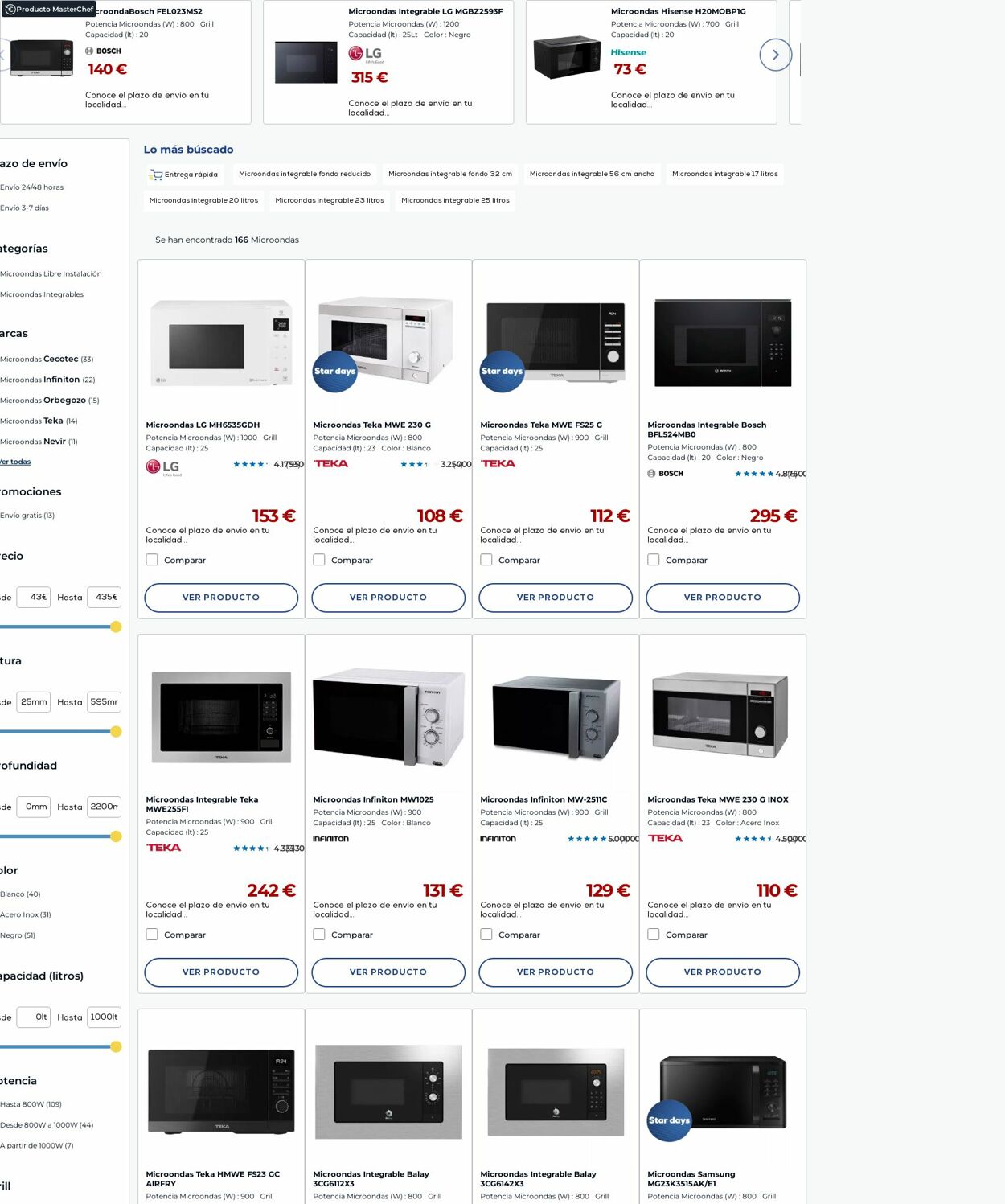Open Microondas Teka HMWE FS23 GC thumbnail
Image resolution: width=1005 pixels, height=1204 pixels.
221,1092
